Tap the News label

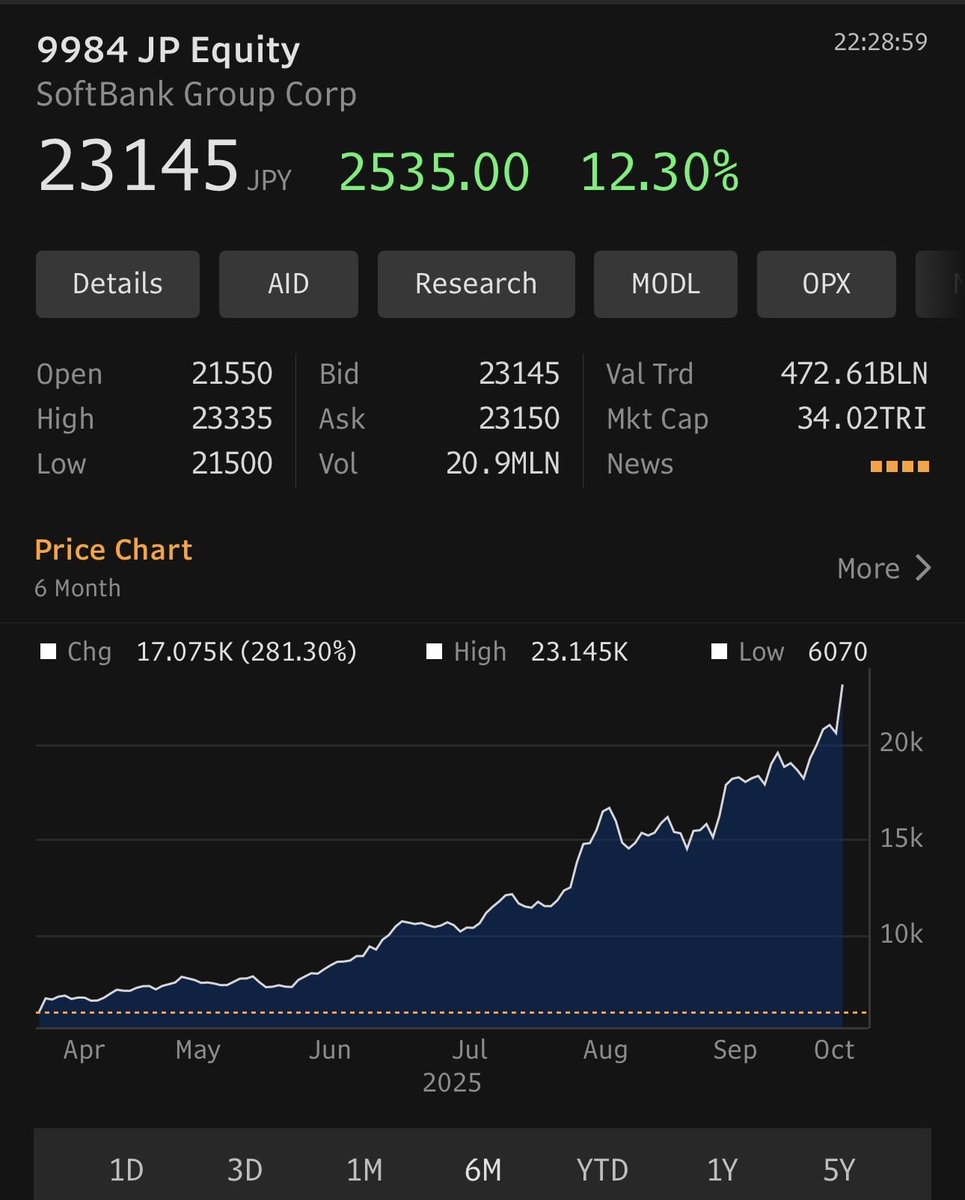[x=640, y=463]
